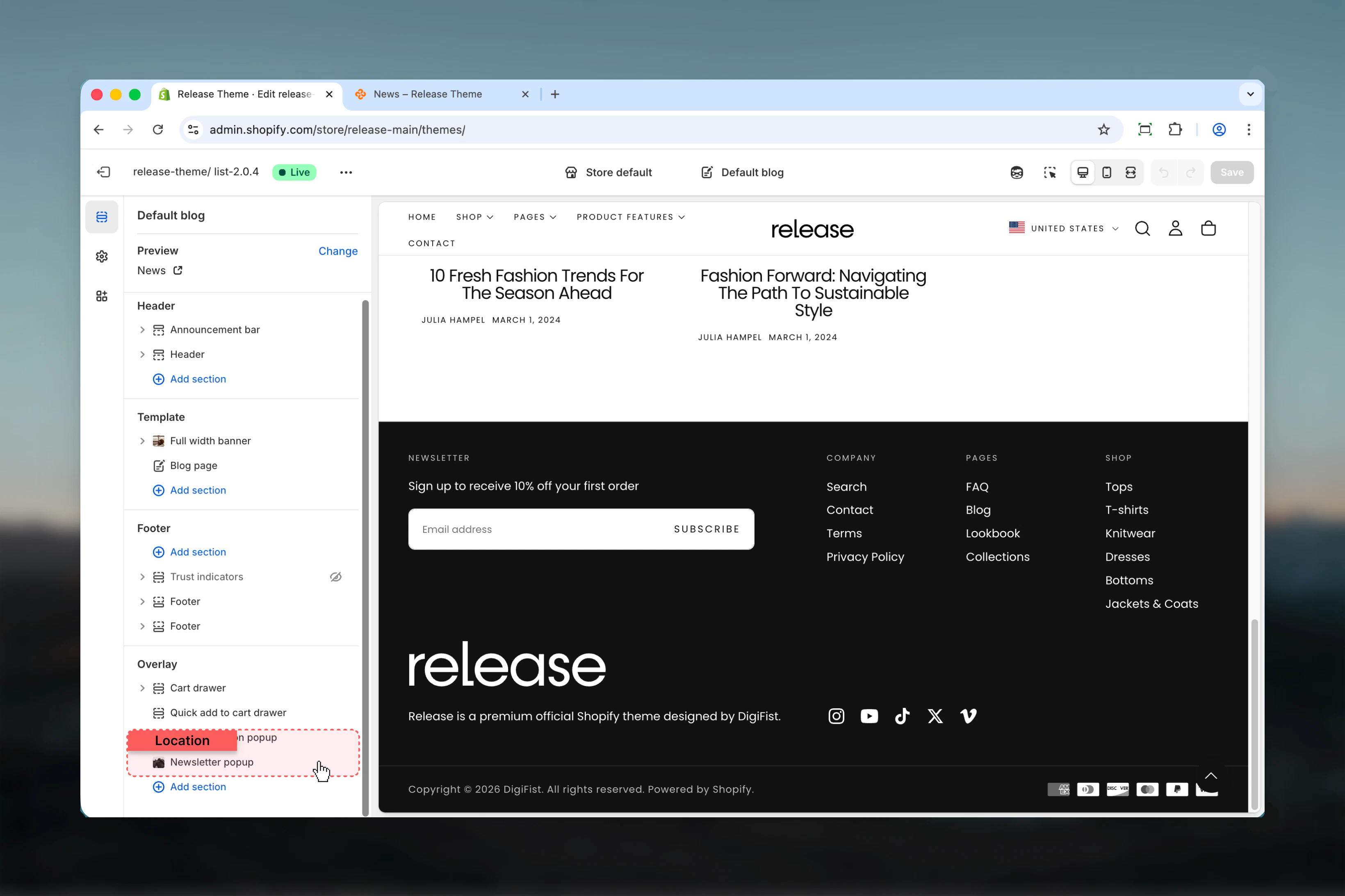Image resolution: width=1345 pixels, height=896 pixels.
Task: Open the Jackets & Coats footer link
Action: tap(1151, 603)
